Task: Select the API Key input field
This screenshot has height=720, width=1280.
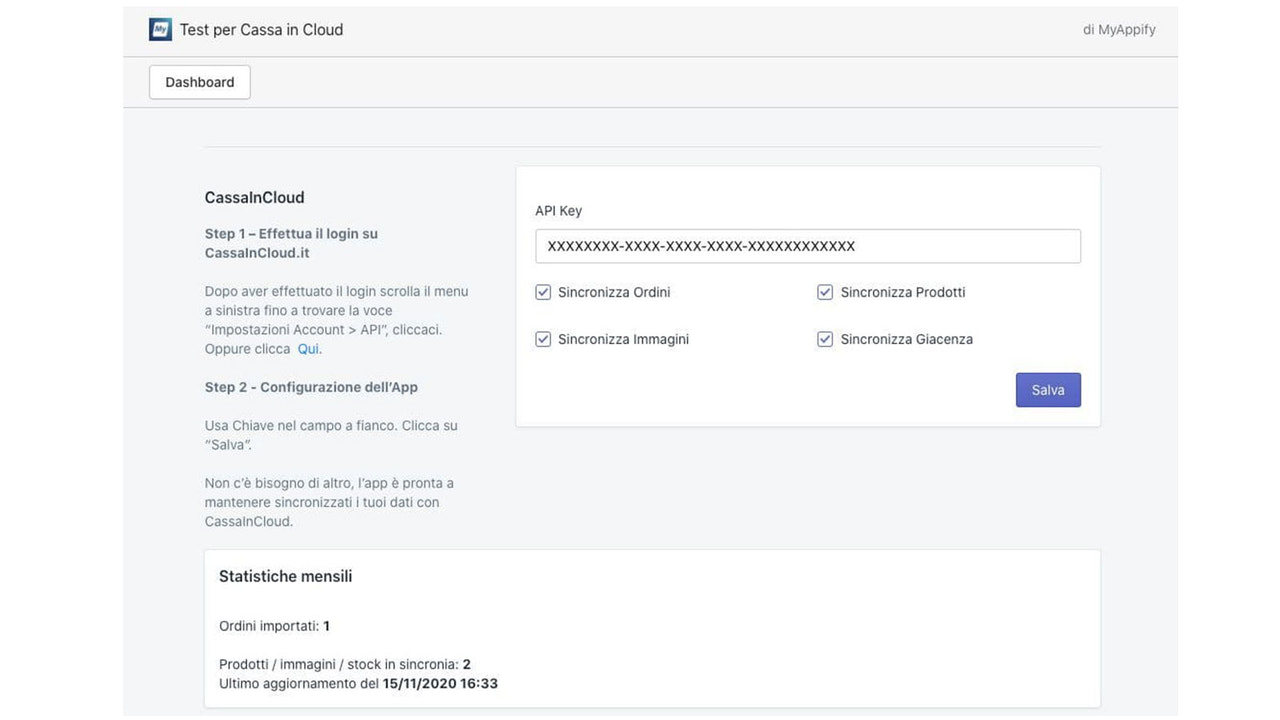Action: (x=808, y=245)
